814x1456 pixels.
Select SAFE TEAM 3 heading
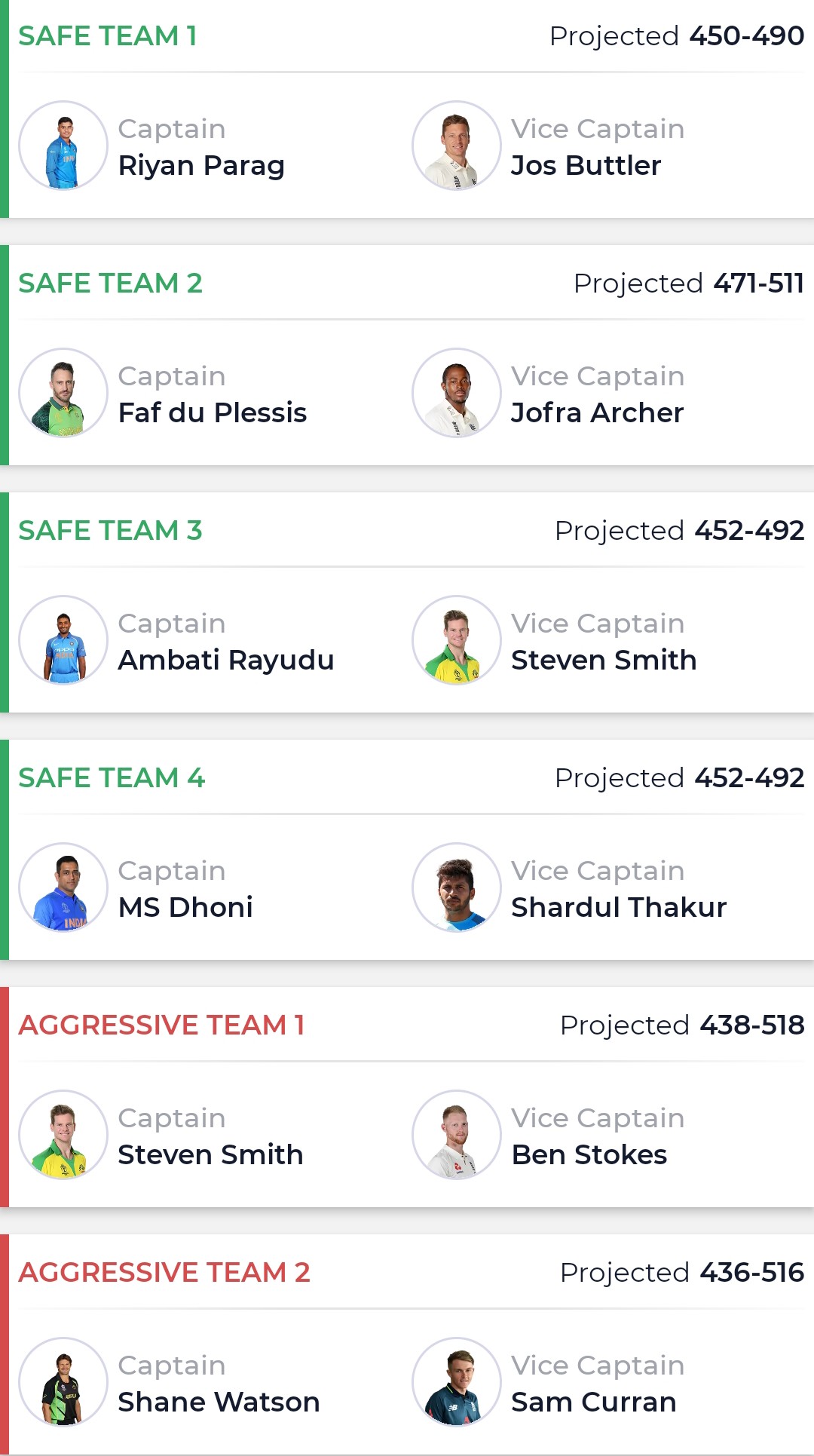[x=111, y=530]
